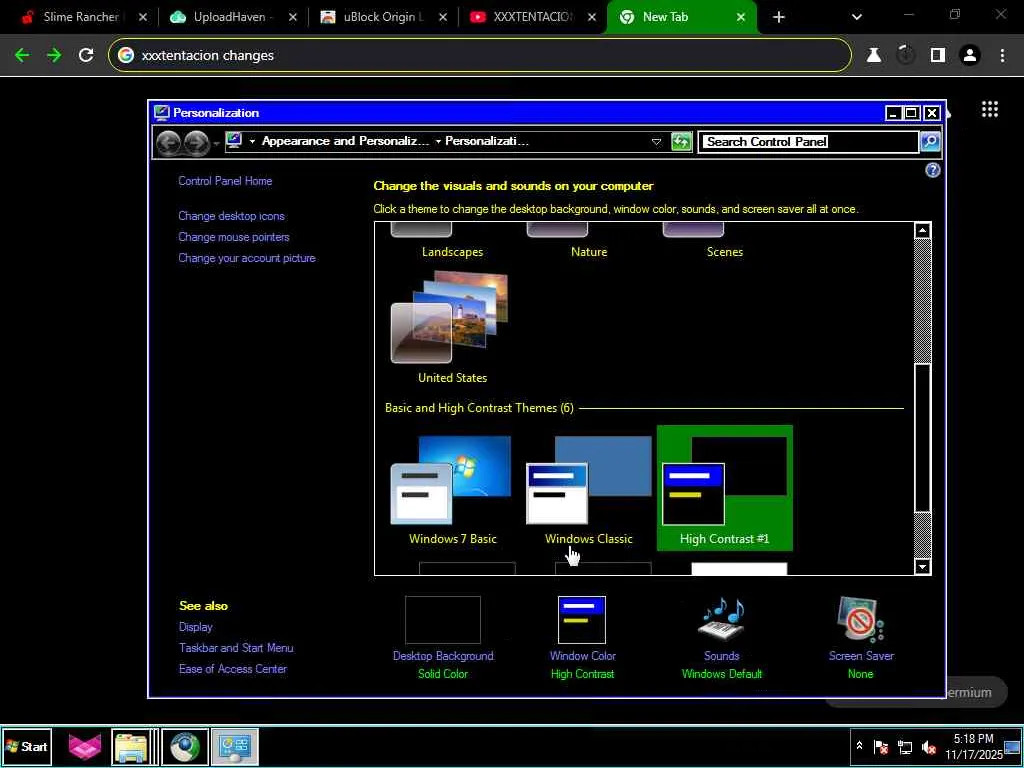The image size is (1024, 768).
Task: Open Change your account picture link
Action: 247,258
